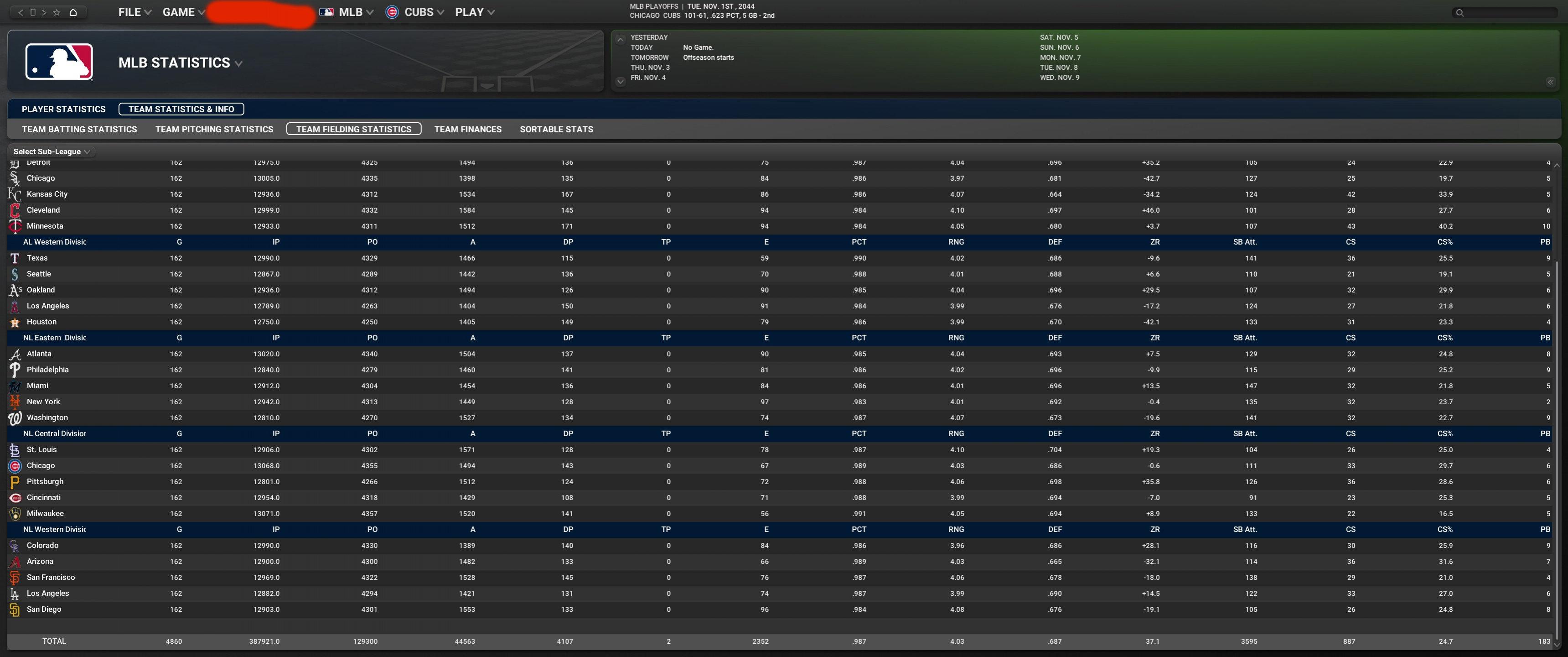Go forward using the right arrow
The image size is (1568, 657).
pos(44,12)
